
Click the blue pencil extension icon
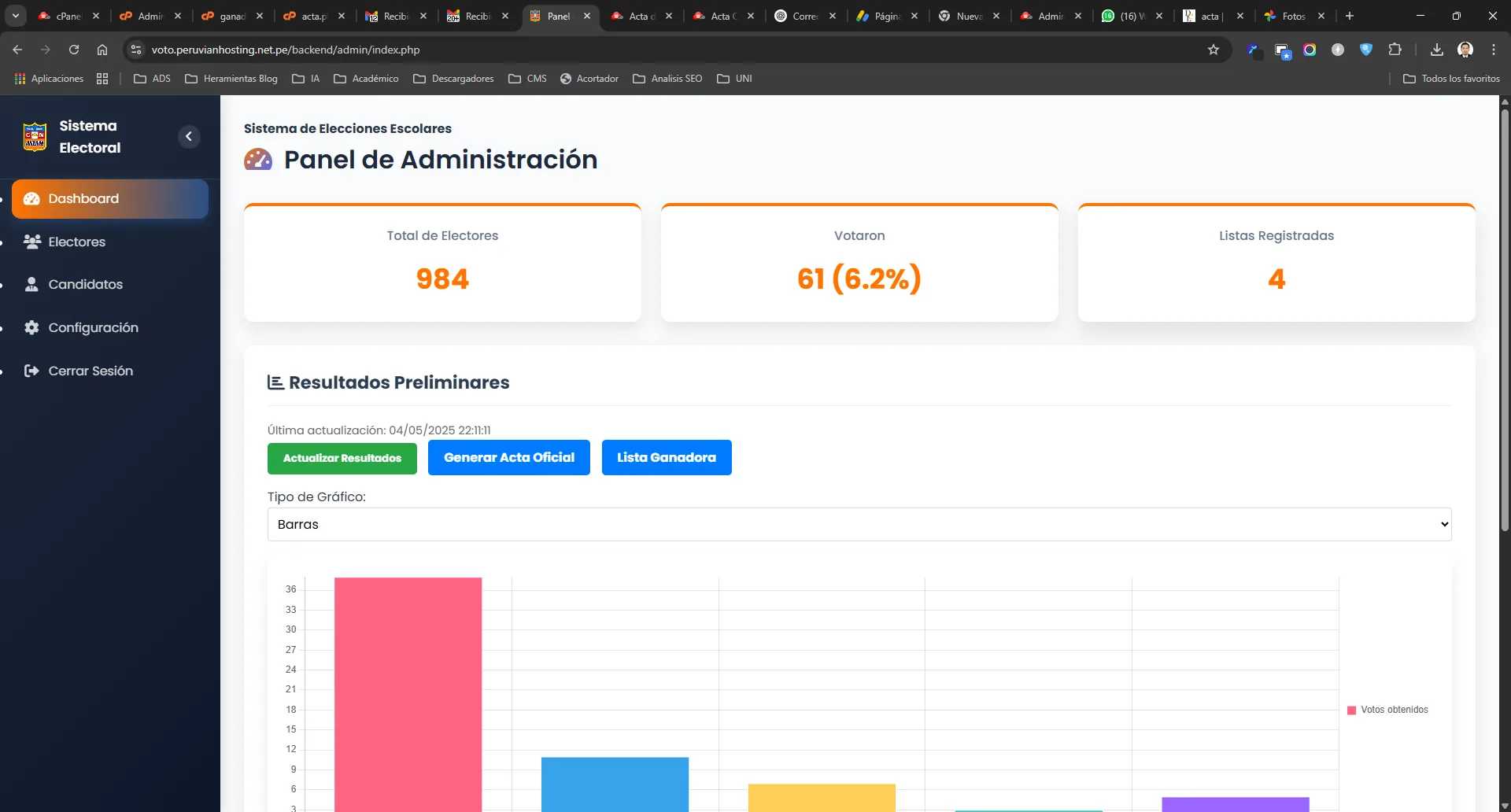pos(1254,50)
